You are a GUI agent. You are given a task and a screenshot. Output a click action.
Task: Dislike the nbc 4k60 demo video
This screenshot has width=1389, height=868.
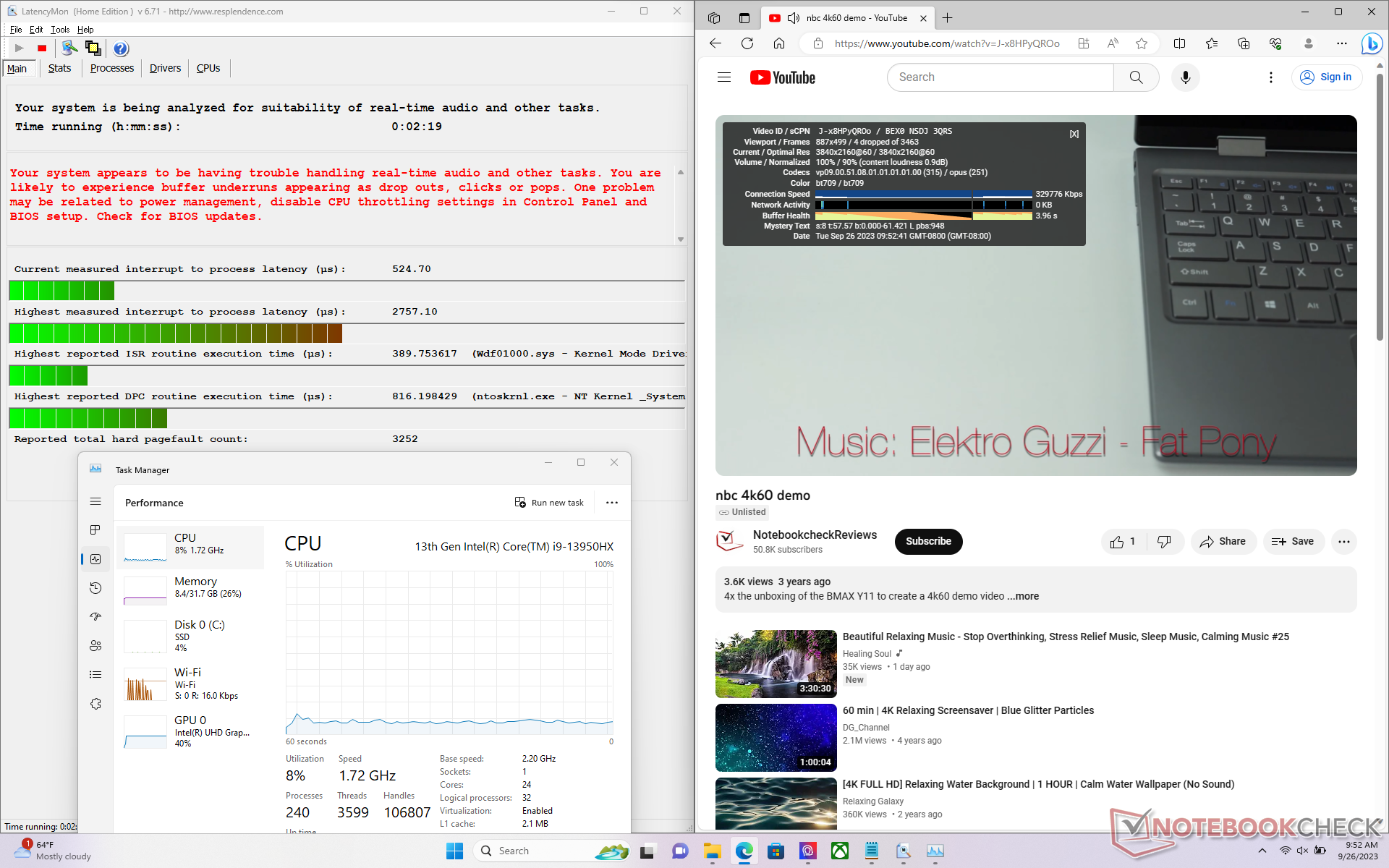(1164, 542)
